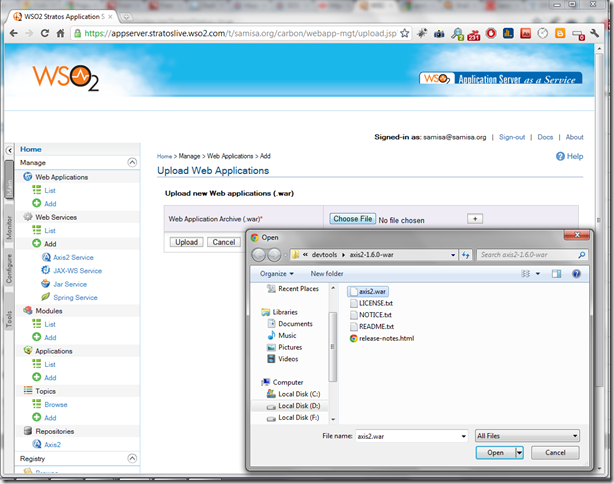This screenshot has height=484, width=614.
Task: Select the release-notes.html file
Action: click(x=382, y=338)
